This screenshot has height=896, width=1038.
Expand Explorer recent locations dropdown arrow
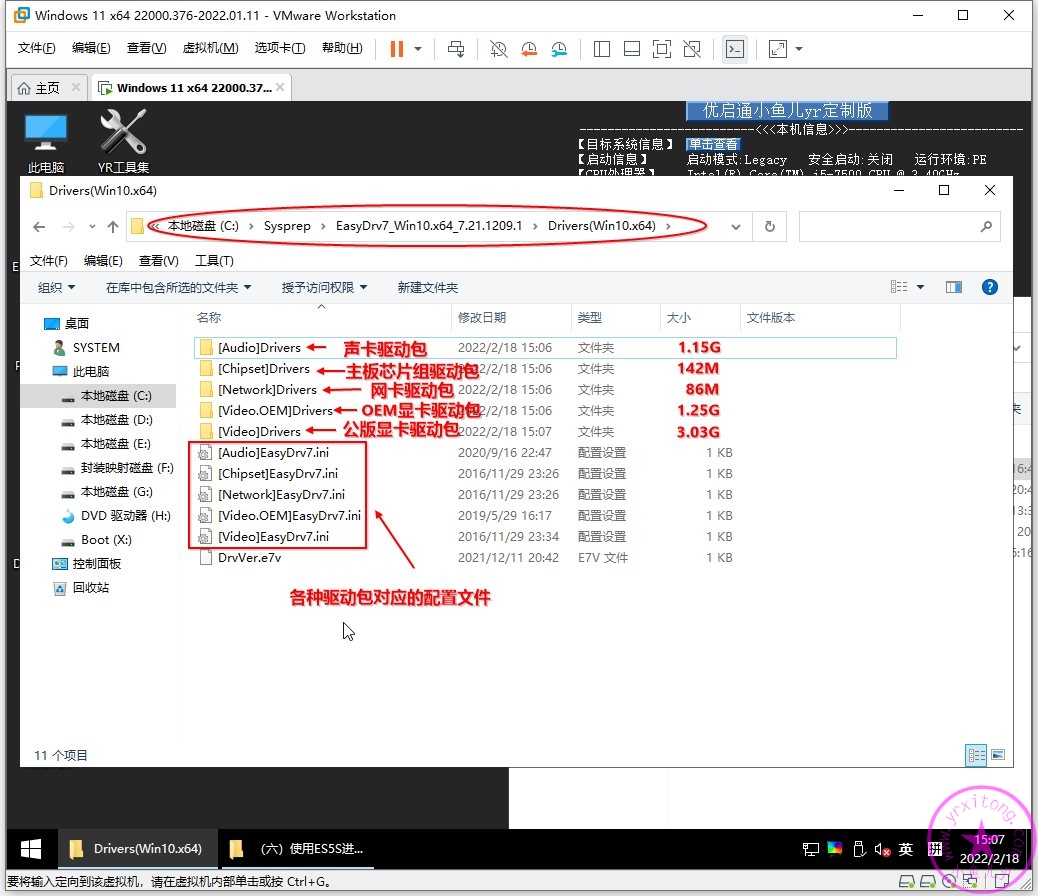(x=92, y=227)
